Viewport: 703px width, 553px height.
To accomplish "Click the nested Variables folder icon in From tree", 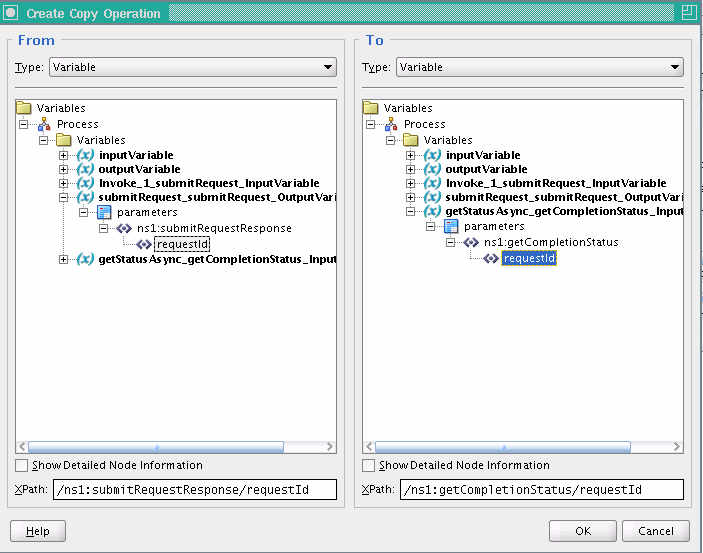I will (x=64, y=140).
